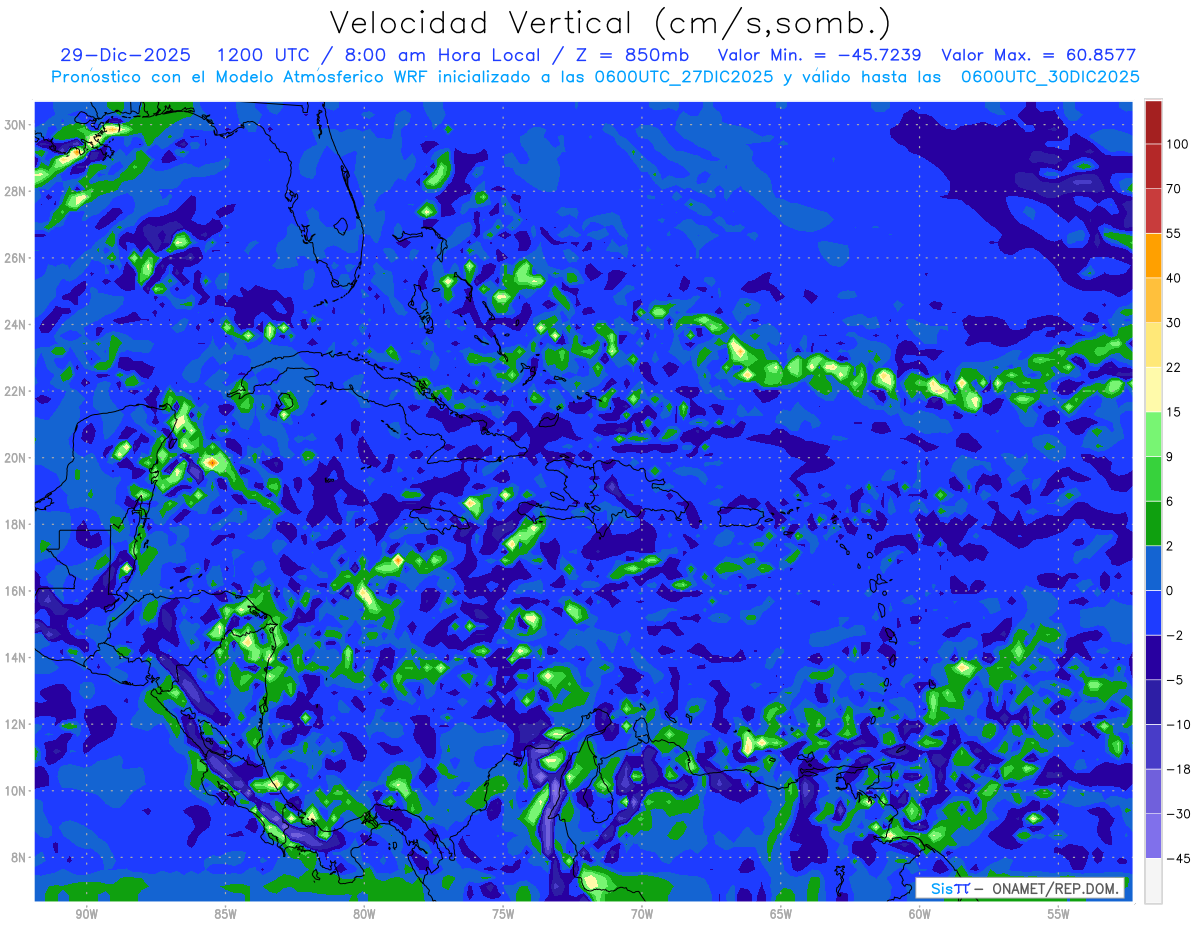Click the "10N" latitude label
The width and height of the screenshot is (1200, 927).
click(x=16, y=791)
